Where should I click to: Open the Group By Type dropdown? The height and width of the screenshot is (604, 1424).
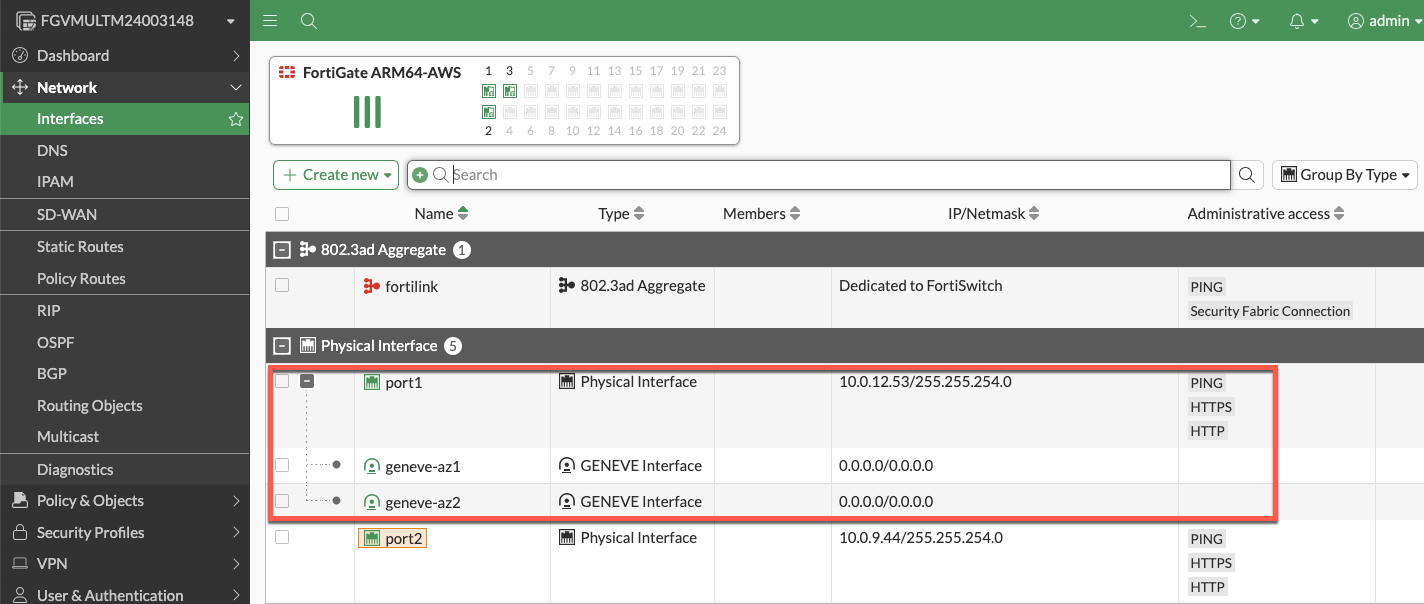[1345, 175]
